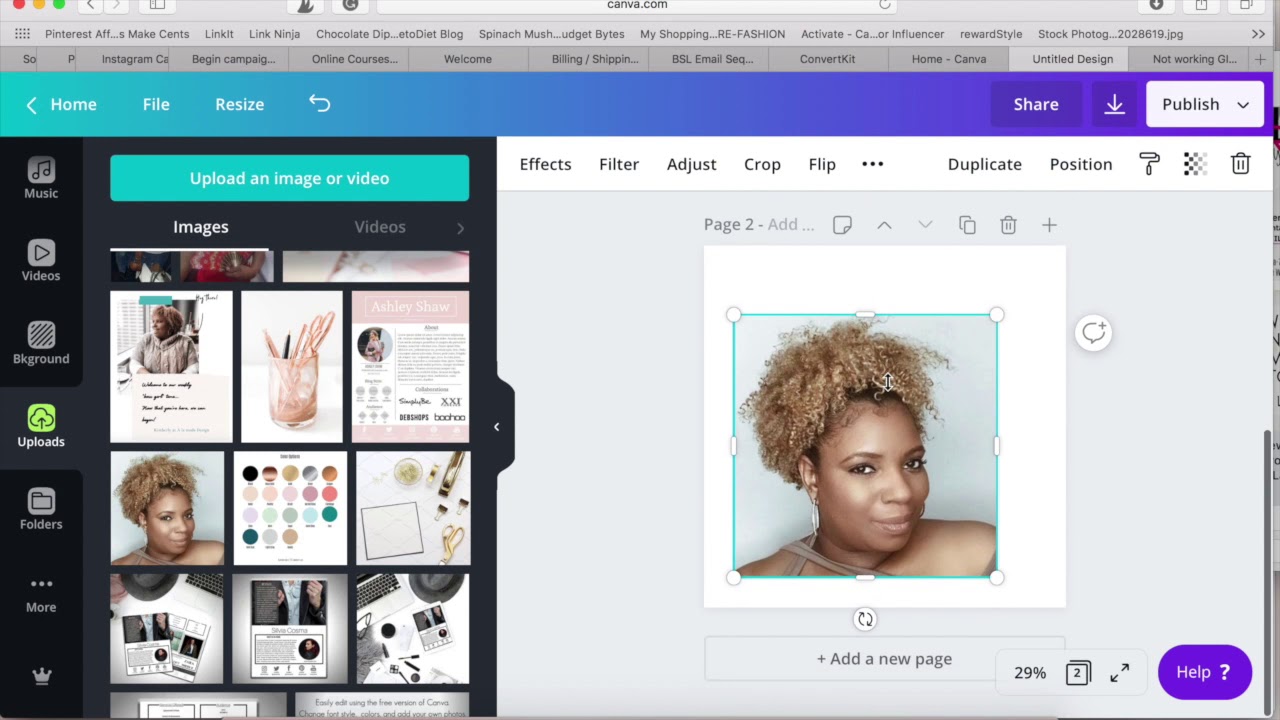This screenshot has width=1280, height=720.
Task: Expand more upload tabs chevron
Action: (x=460, y=228)
